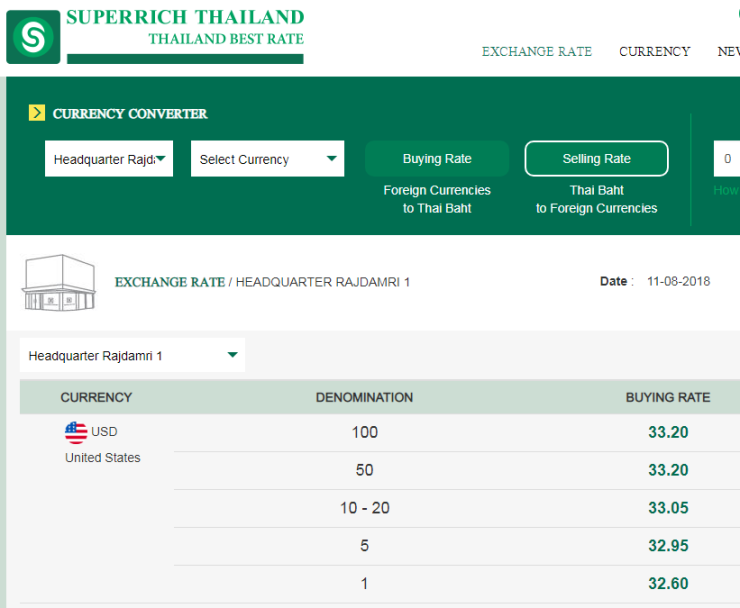Open the Headquarter Rajdamri converter branch dropdown
The image size is (740, 608).
tap(109, 159)
